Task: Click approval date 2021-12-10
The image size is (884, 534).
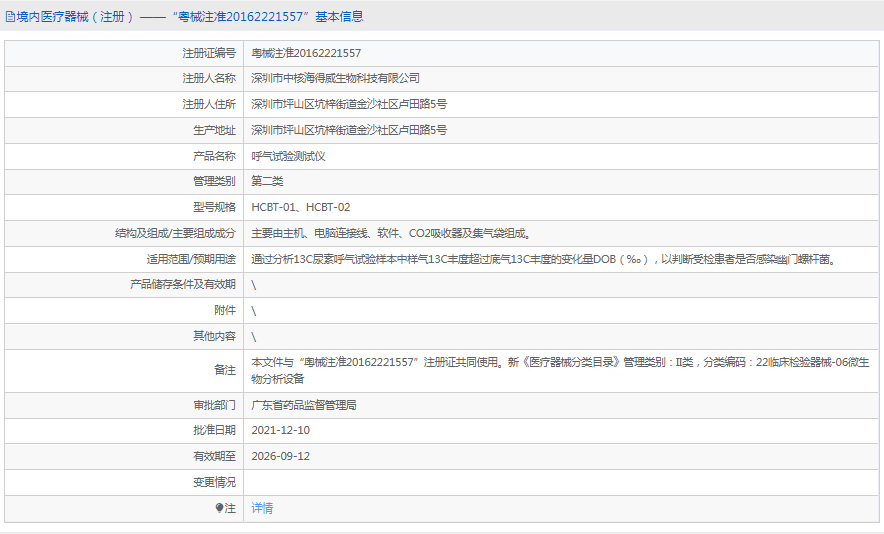Action: tap(281, 430)
